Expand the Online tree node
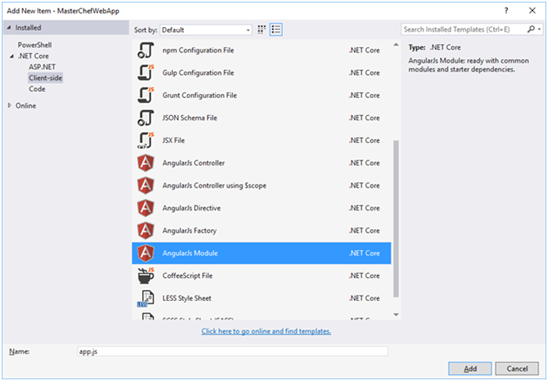Image resolution: width=548 pixels, height=381 pixels. coord(9,106)
